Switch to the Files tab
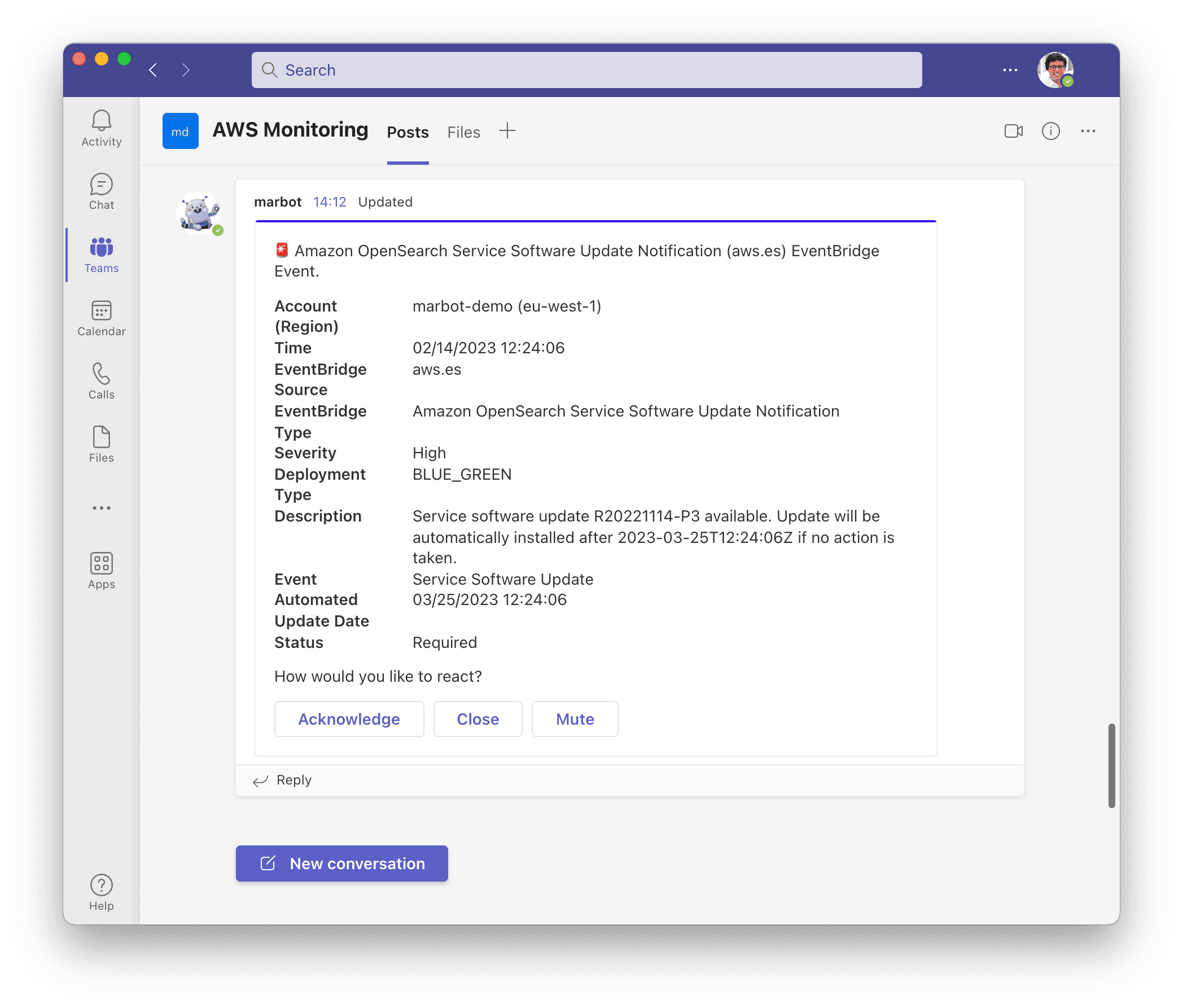The width and height of the screenshot is (1183, 1008). coord(463,131)
